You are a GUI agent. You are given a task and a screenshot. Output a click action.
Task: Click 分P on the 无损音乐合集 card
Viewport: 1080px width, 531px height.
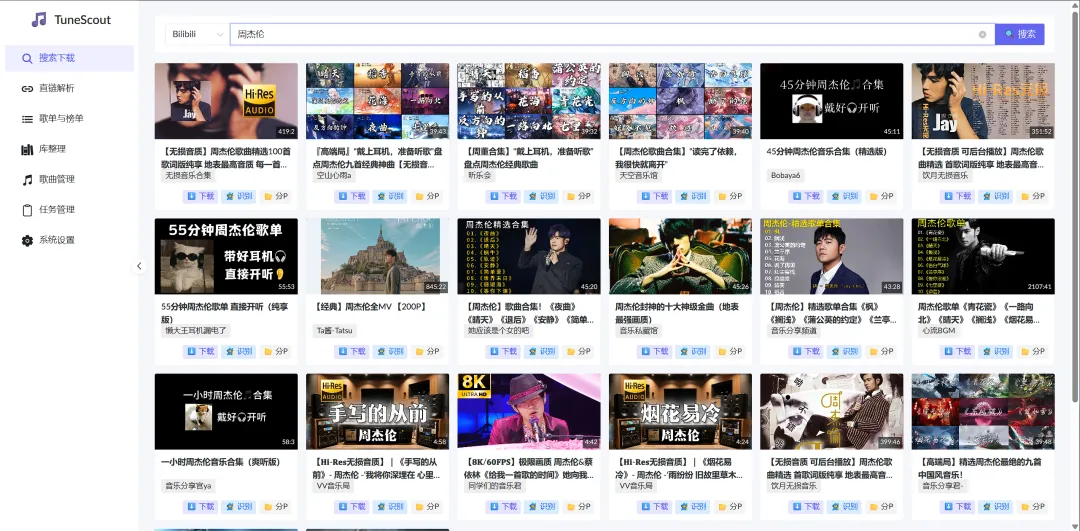276,196
